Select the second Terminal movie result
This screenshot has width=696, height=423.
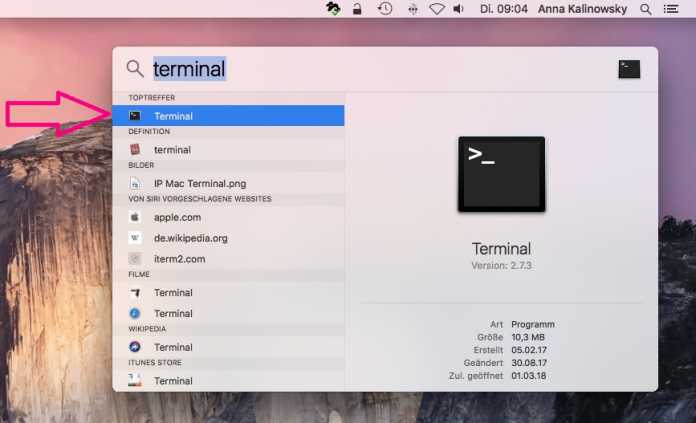coord(173,314)
